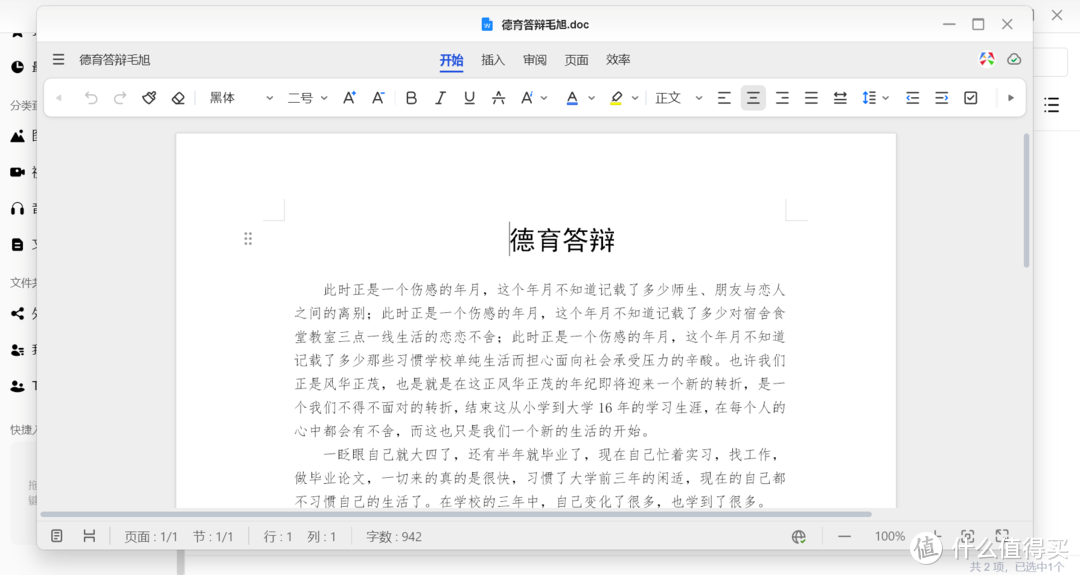This screenshot has width=1080, height=575.
Task: Expand the font color picker arrow
Action: tap(591, 98)
